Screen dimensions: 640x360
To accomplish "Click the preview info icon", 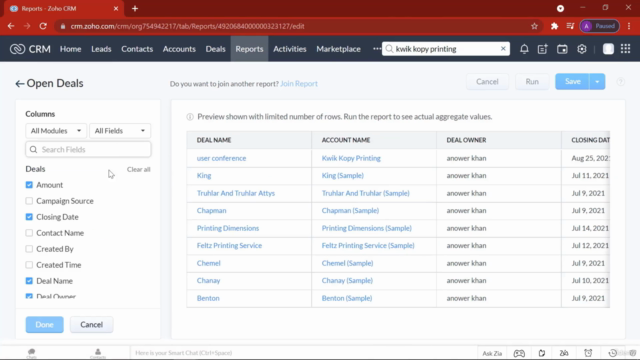I will 190,117.
